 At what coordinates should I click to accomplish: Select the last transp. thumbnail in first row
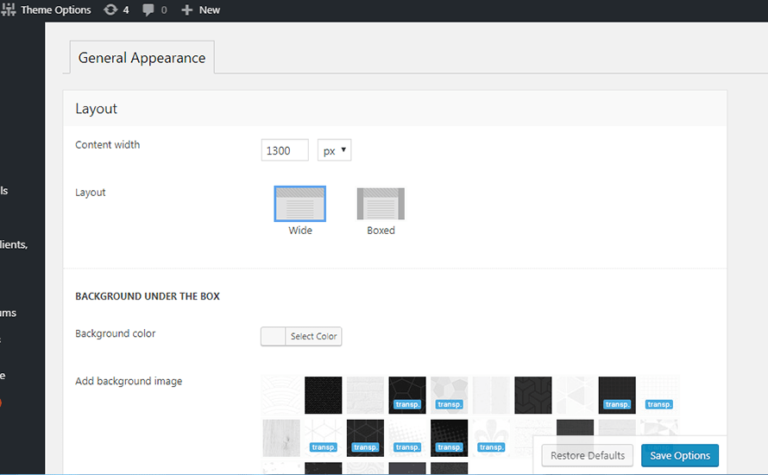click(x=659, y=395)
